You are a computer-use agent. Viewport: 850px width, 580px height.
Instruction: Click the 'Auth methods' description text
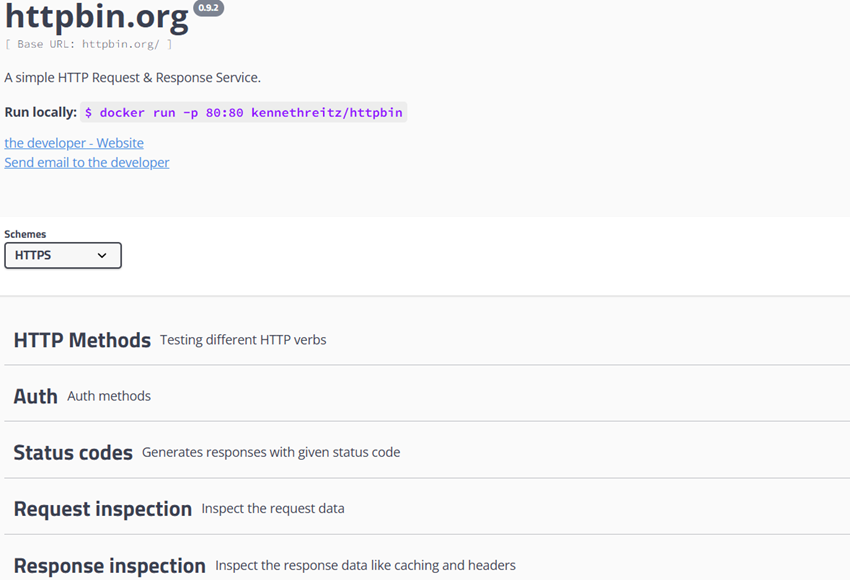(x=109, y=396)
